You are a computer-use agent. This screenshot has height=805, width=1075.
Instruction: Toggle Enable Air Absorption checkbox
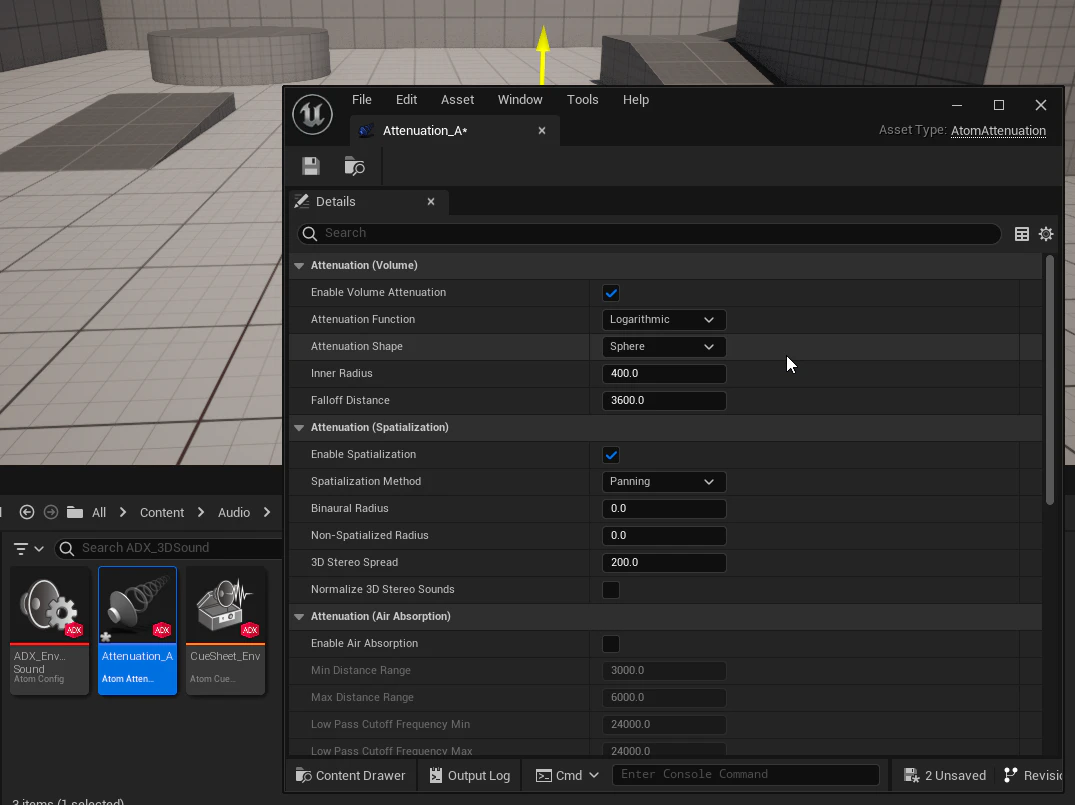[x=611, y=644]
